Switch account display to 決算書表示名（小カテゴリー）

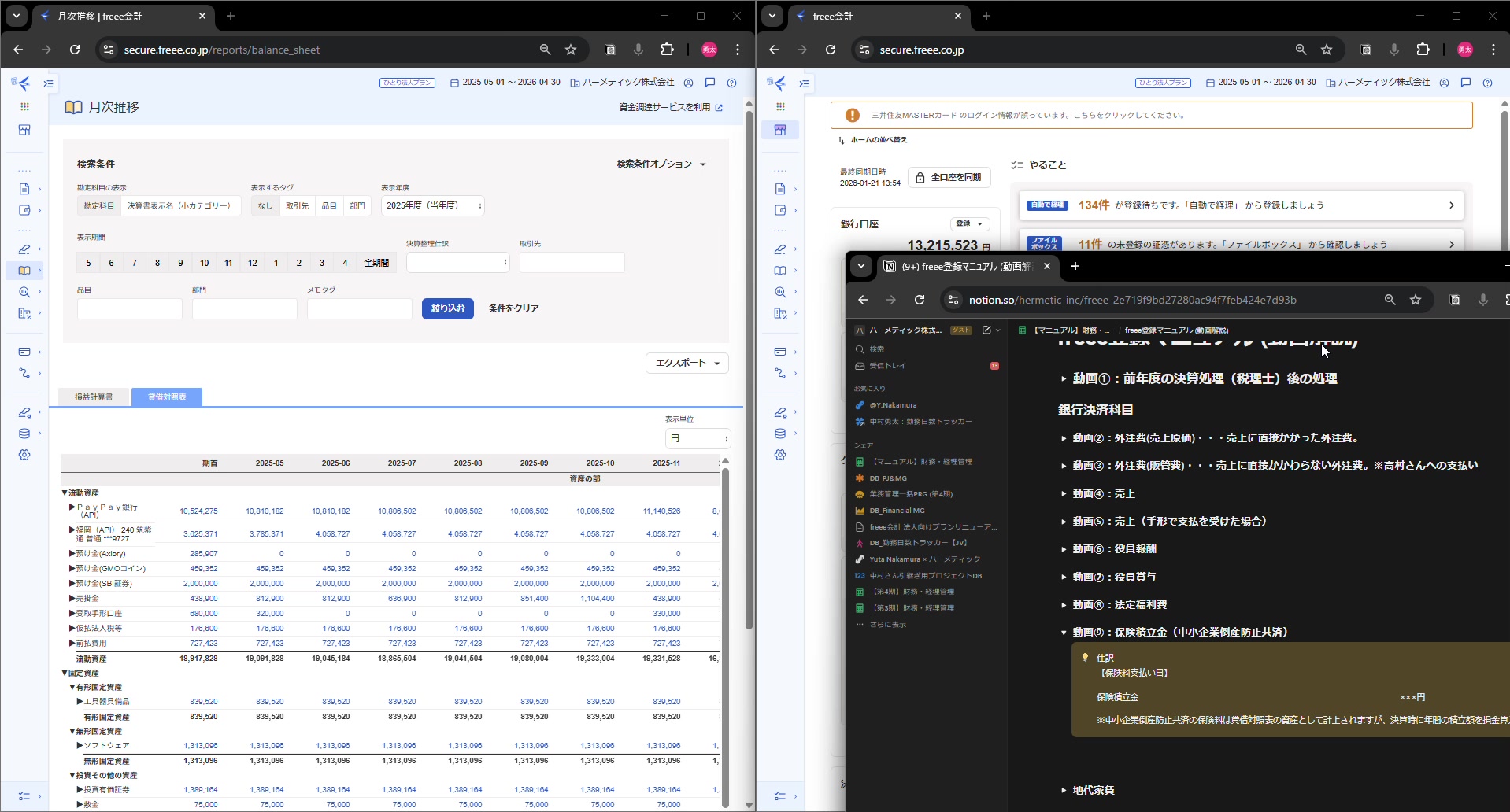point(179,206)
